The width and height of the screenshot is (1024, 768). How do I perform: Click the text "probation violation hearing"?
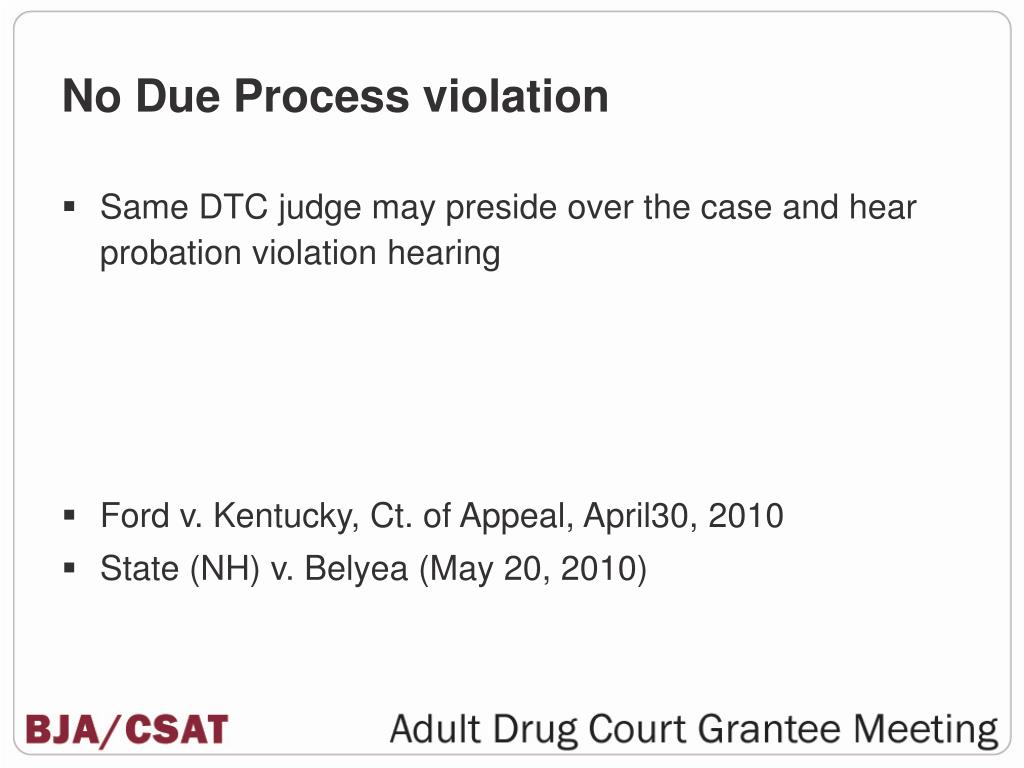click(299, 253)
